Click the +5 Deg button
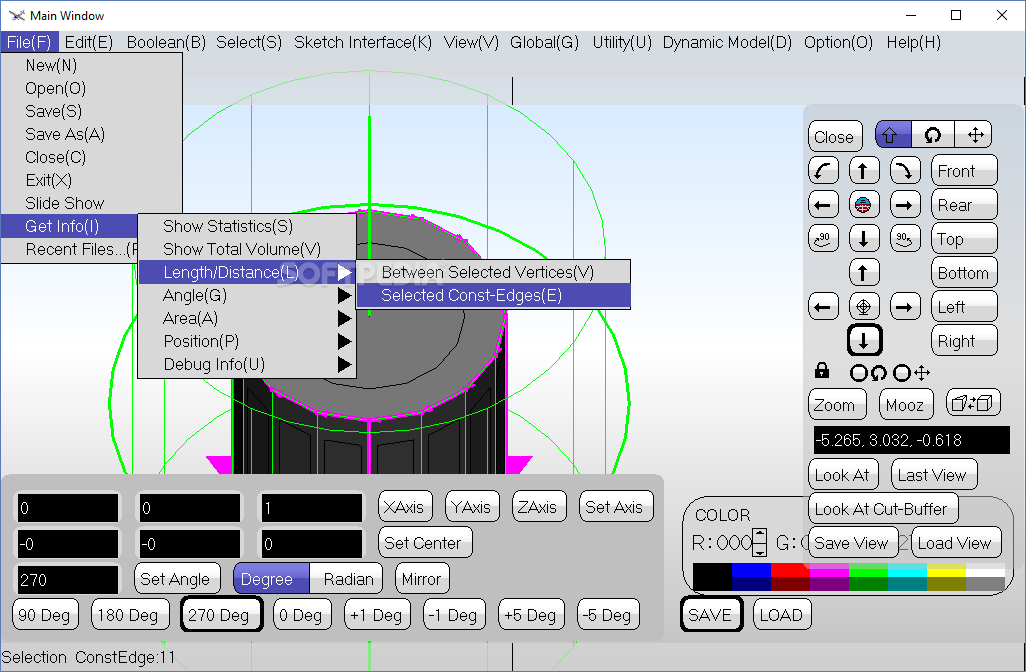 point(530,614)
